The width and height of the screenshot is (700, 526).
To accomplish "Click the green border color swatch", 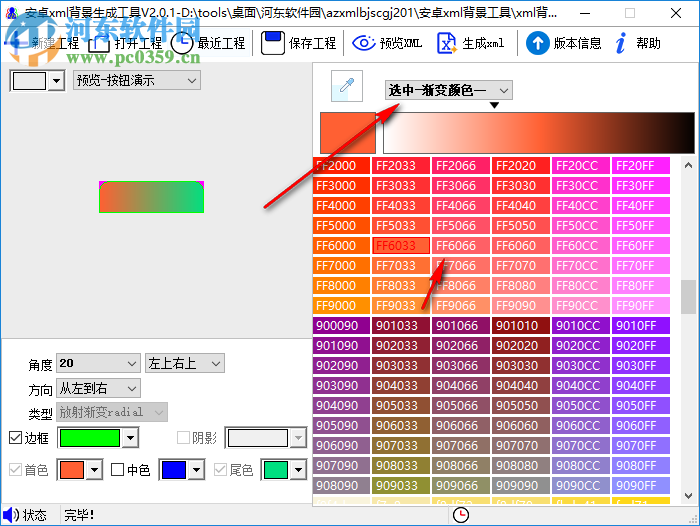I will pyautogui.click(x=90, y=438).
